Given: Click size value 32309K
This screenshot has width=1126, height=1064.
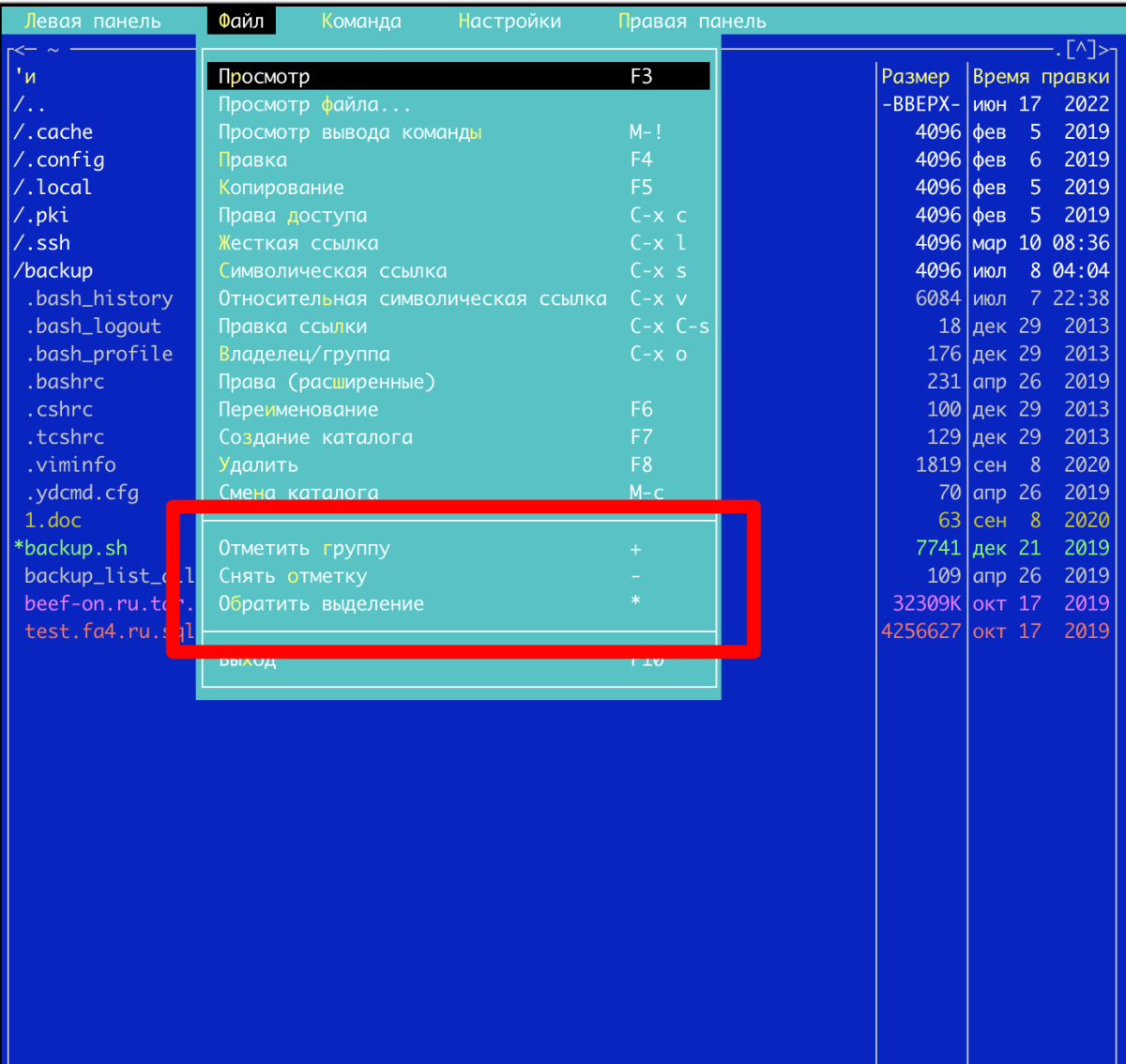Looking at the screenshot, I should [927, 603].
